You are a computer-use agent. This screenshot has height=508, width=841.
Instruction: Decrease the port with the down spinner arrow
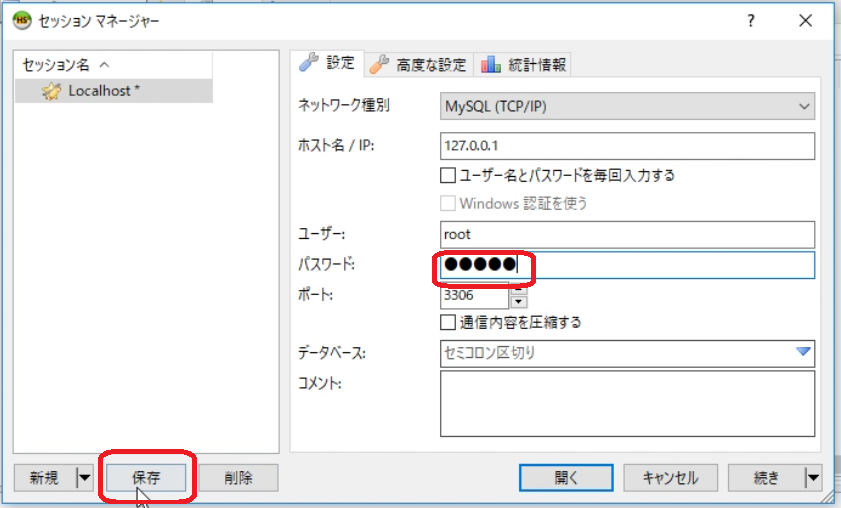pyautogui.click(x=518, y=302)
